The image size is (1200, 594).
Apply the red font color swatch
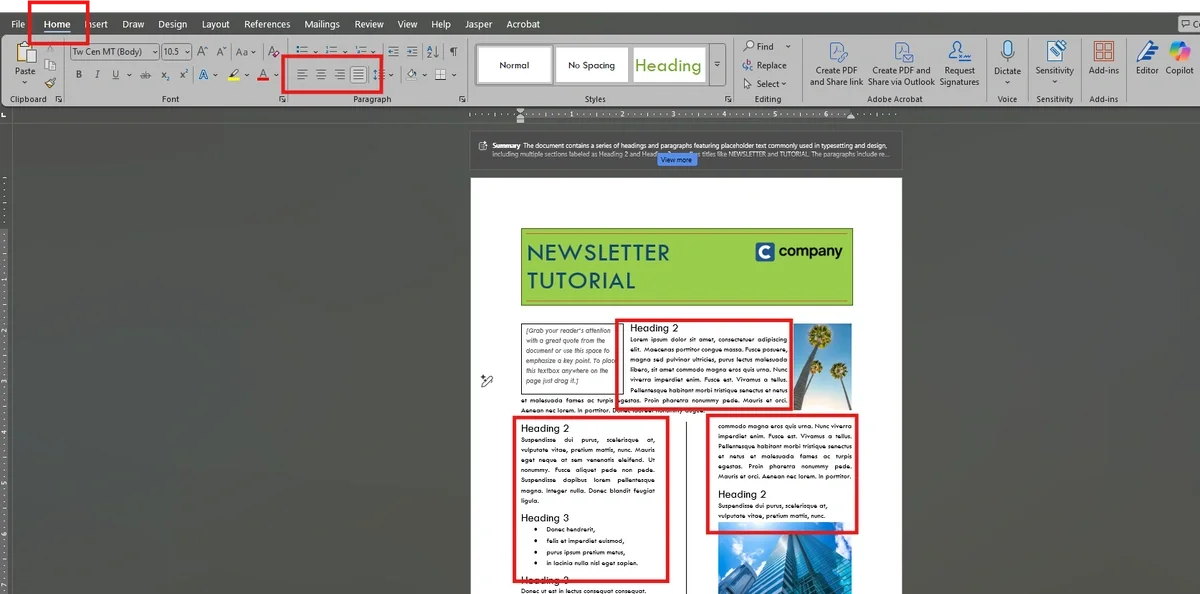[x=263, y=75]
